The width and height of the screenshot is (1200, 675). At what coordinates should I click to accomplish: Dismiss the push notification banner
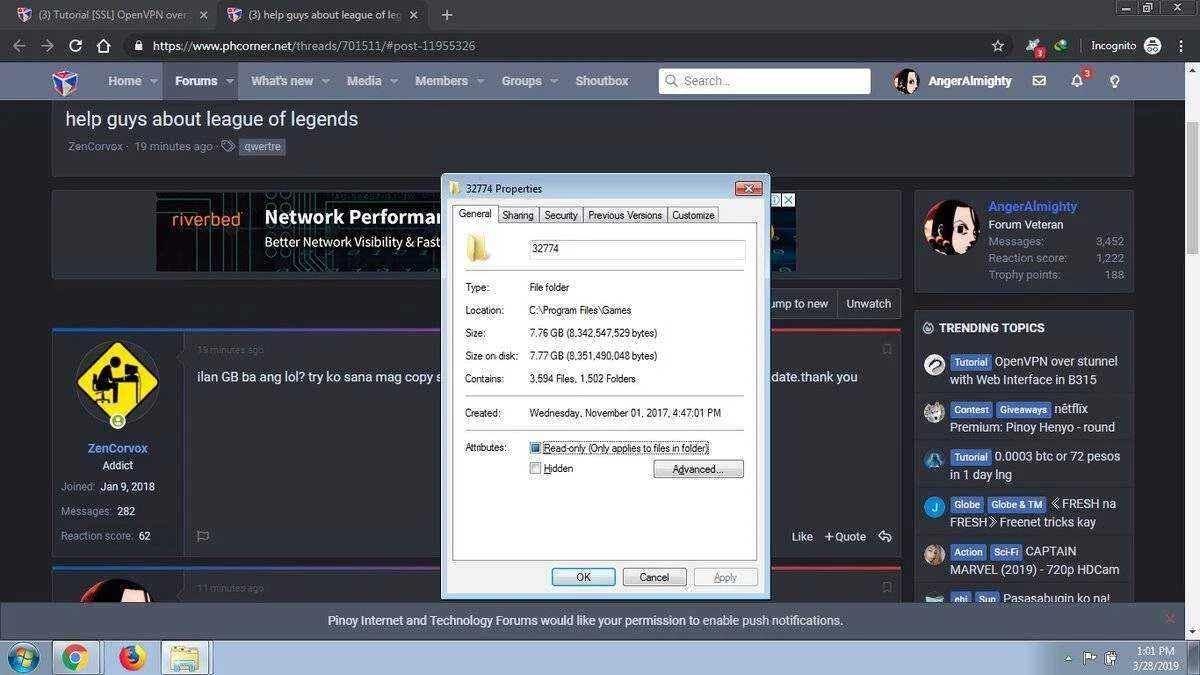click(1170, 619)
